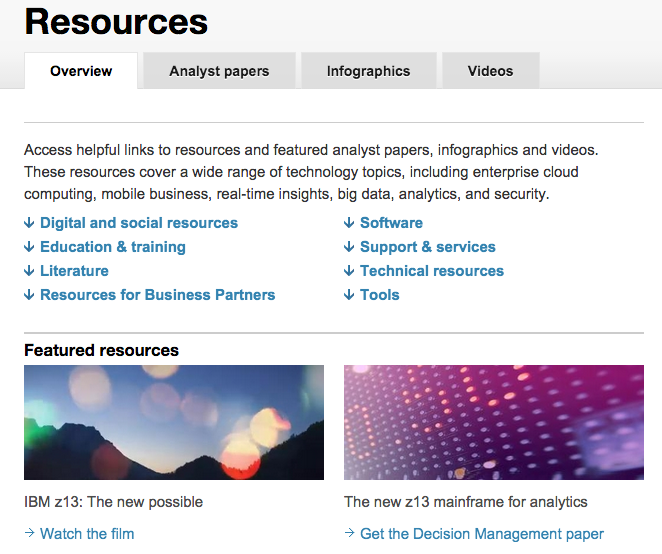Jump to the Technical resources section link

(432, 271)
